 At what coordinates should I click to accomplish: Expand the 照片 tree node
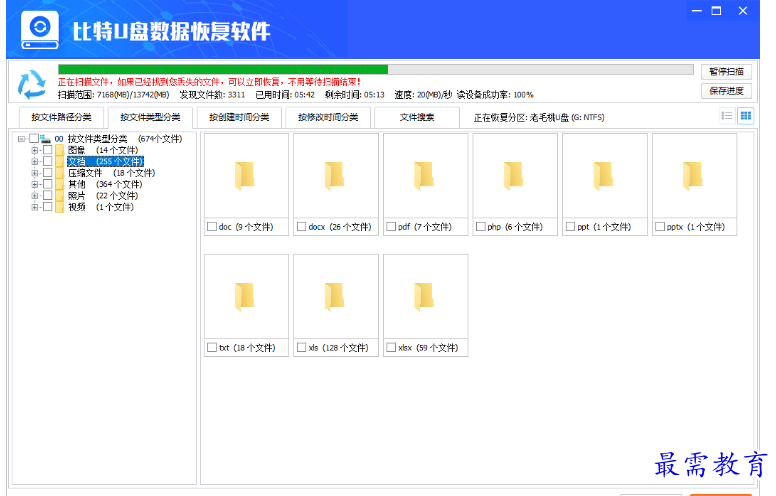(35, 196)
